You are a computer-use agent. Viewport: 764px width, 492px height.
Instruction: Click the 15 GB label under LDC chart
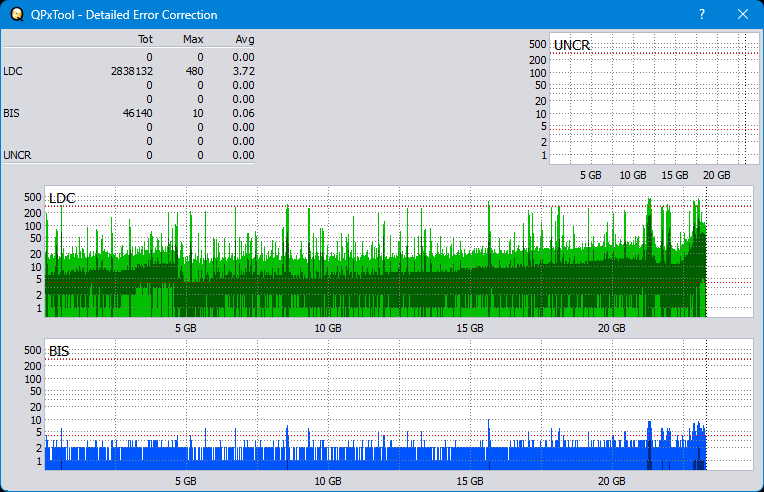[x=470, y=328]
